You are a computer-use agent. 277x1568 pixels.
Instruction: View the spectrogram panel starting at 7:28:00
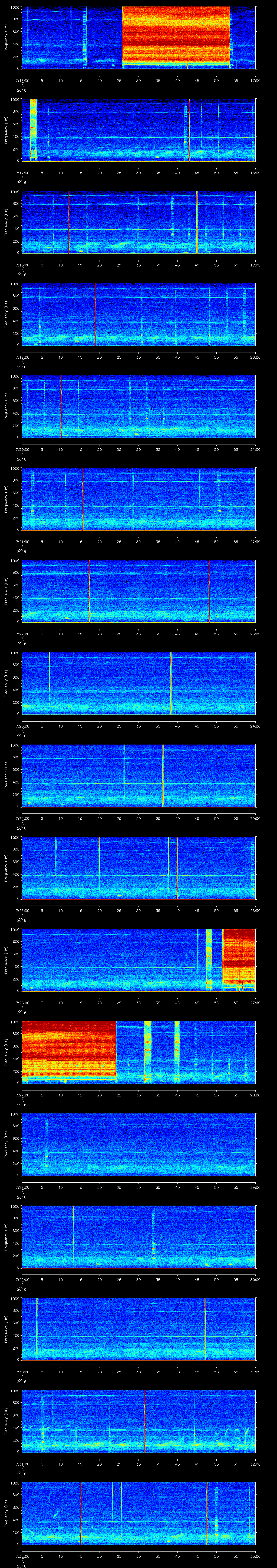[x=138, y=1144]
